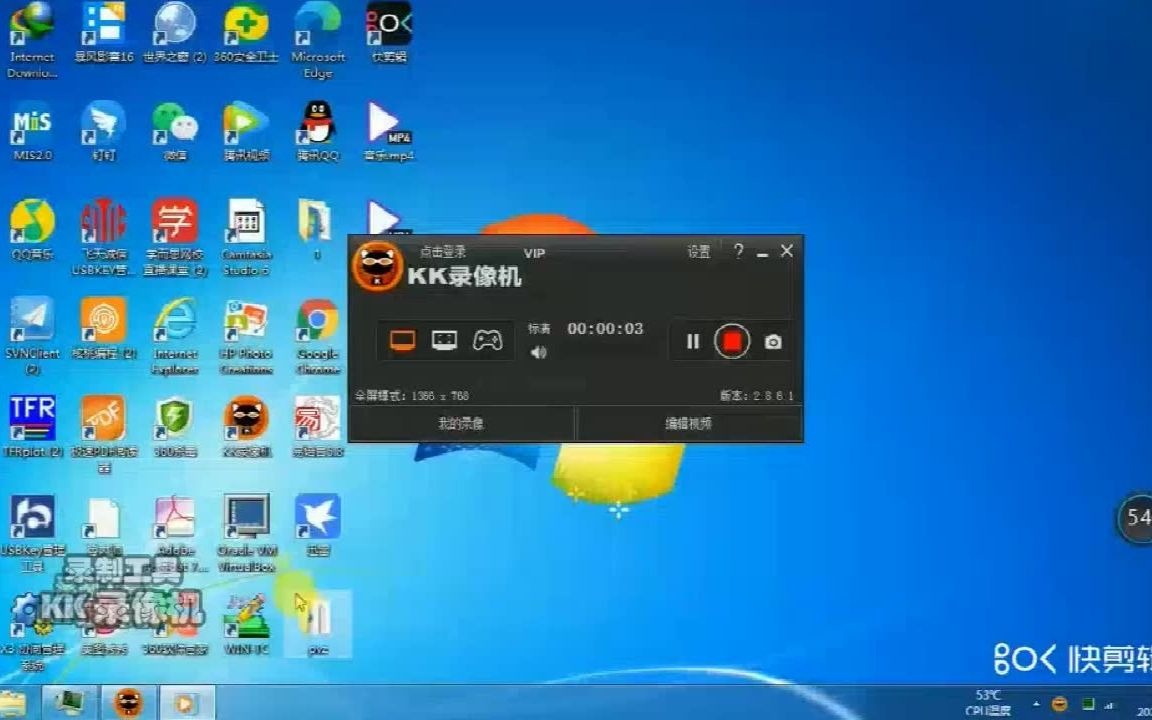Select the HP Photo Creations shortcut
The height and width of the screenshot is (720, 1152).
(246, 336)
